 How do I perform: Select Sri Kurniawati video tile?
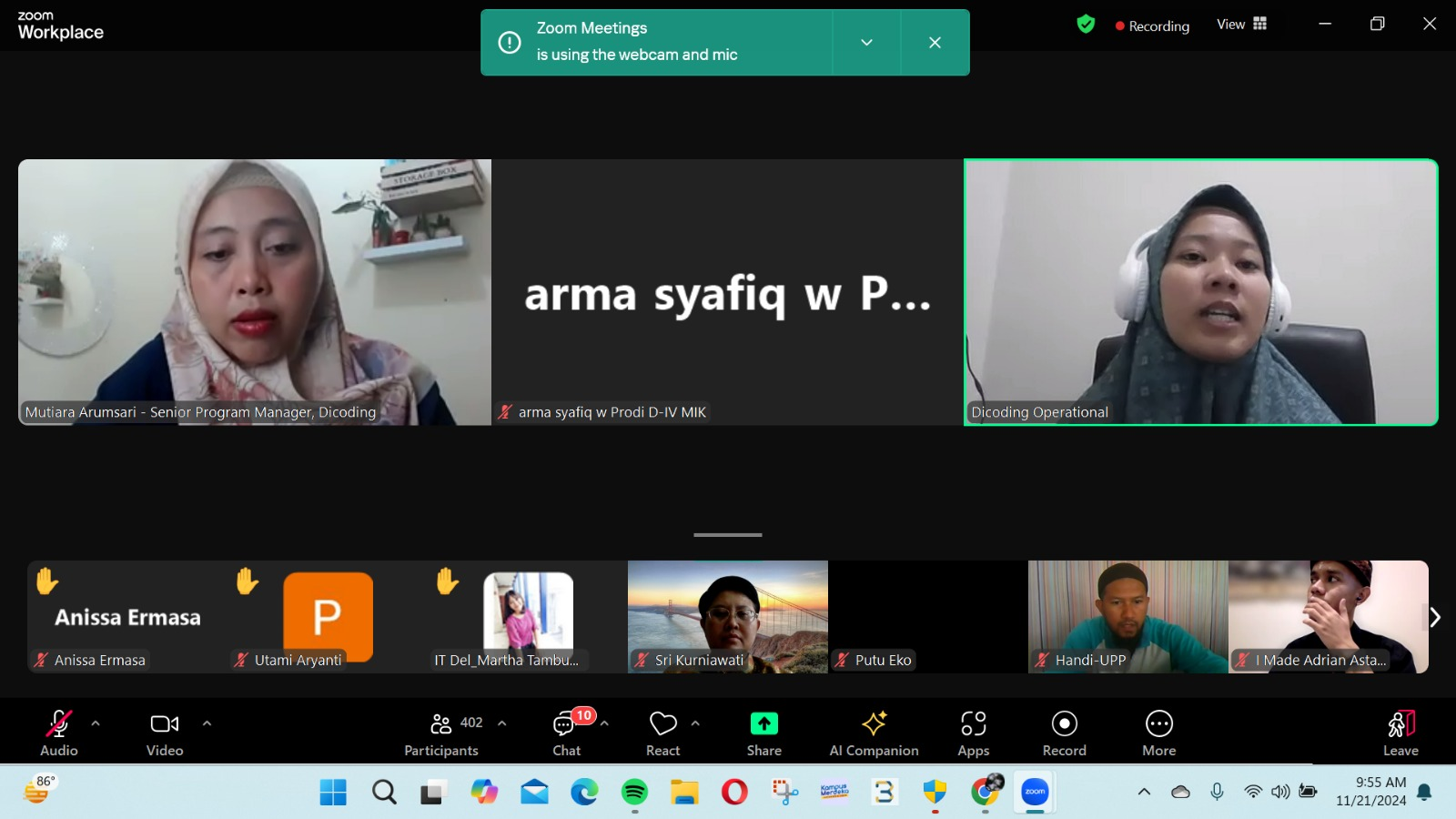click(x=728, y=617)
